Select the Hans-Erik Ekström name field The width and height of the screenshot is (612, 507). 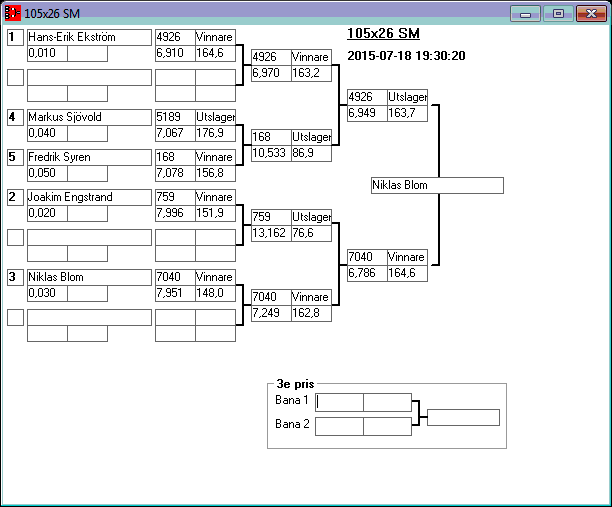tap(88, 37)
